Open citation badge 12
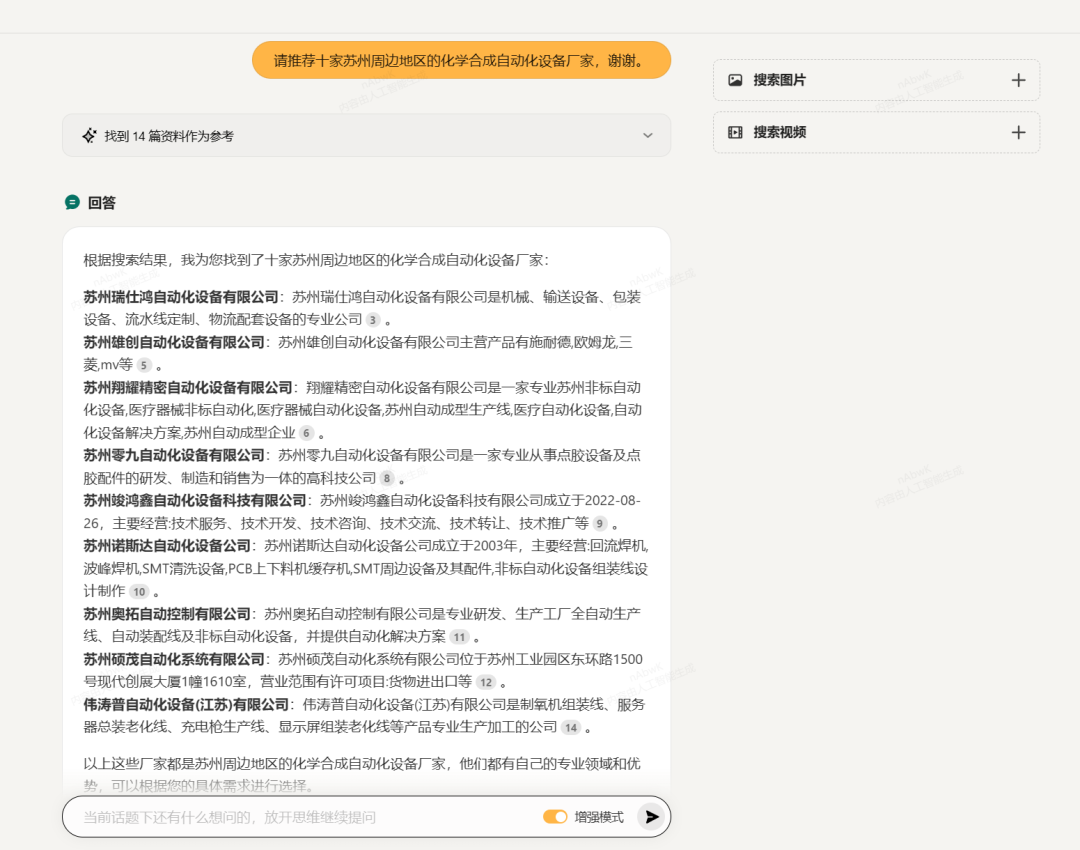Image resolution: width=1080 pixels, height=850 pixels. tap(486, 682)
